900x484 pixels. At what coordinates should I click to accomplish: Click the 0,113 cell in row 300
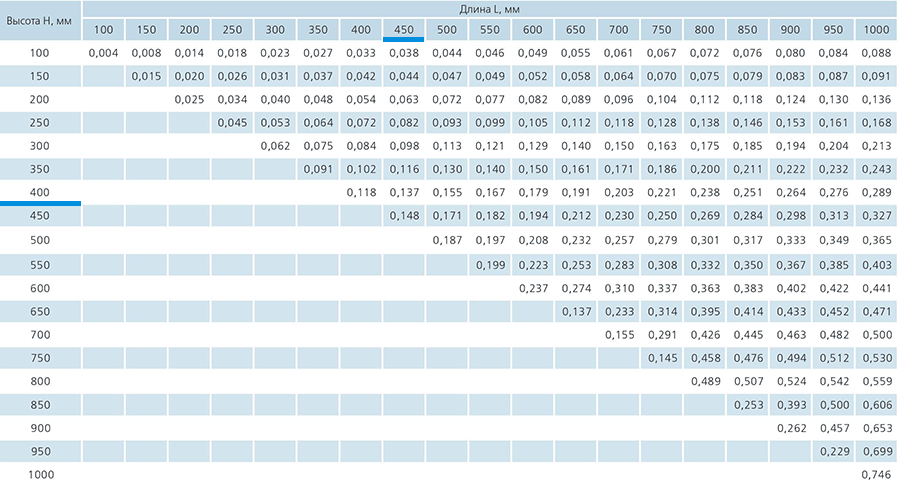click(447, 146)
